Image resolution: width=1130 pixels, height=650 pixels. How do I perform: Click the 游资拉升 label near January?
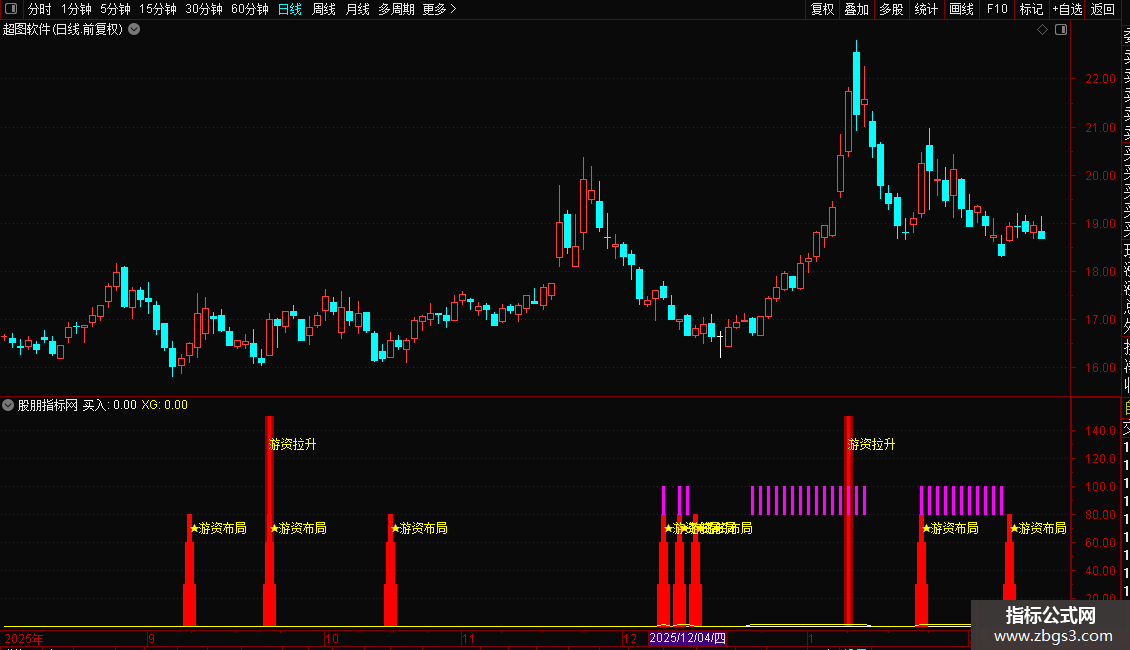point(871,445)
